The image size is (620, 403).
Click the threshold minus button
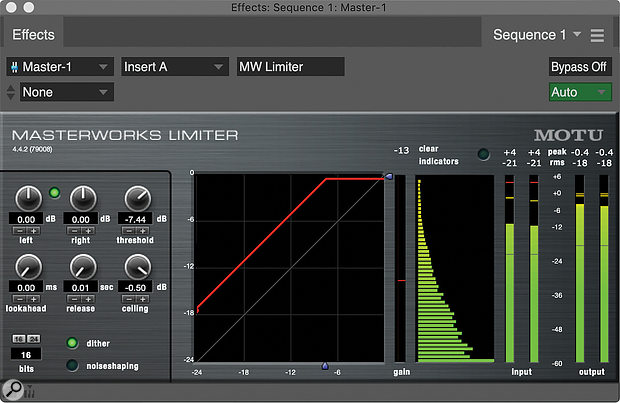coord(129,231)
